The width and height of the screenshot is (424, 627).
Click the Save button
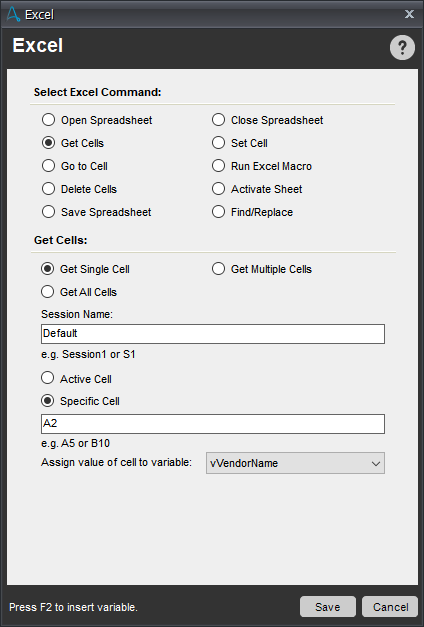[x=328, y=607]
